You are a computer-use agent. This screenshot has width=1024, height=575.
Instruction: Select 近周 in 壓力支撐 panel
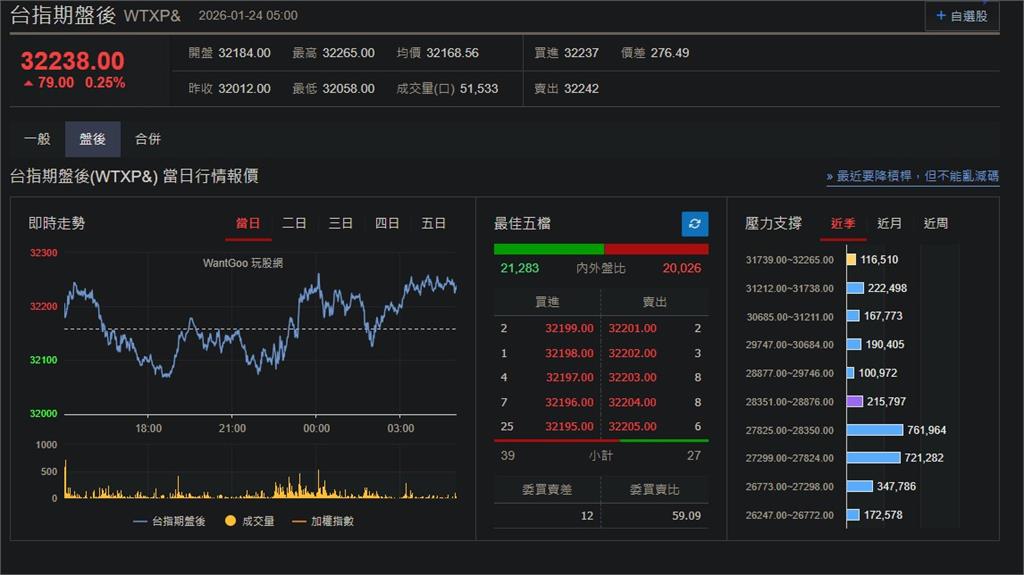coord(936,223)
